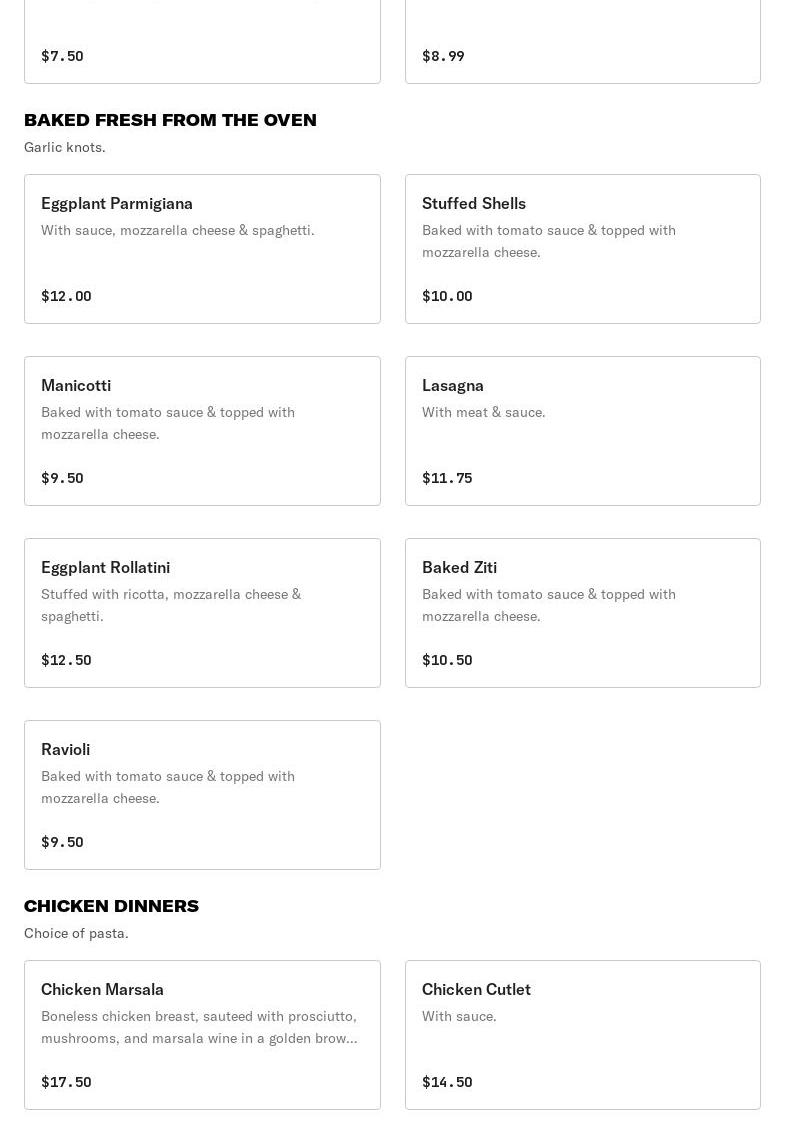Click the Baked Fresh From The Oven heading

(170, 120)
